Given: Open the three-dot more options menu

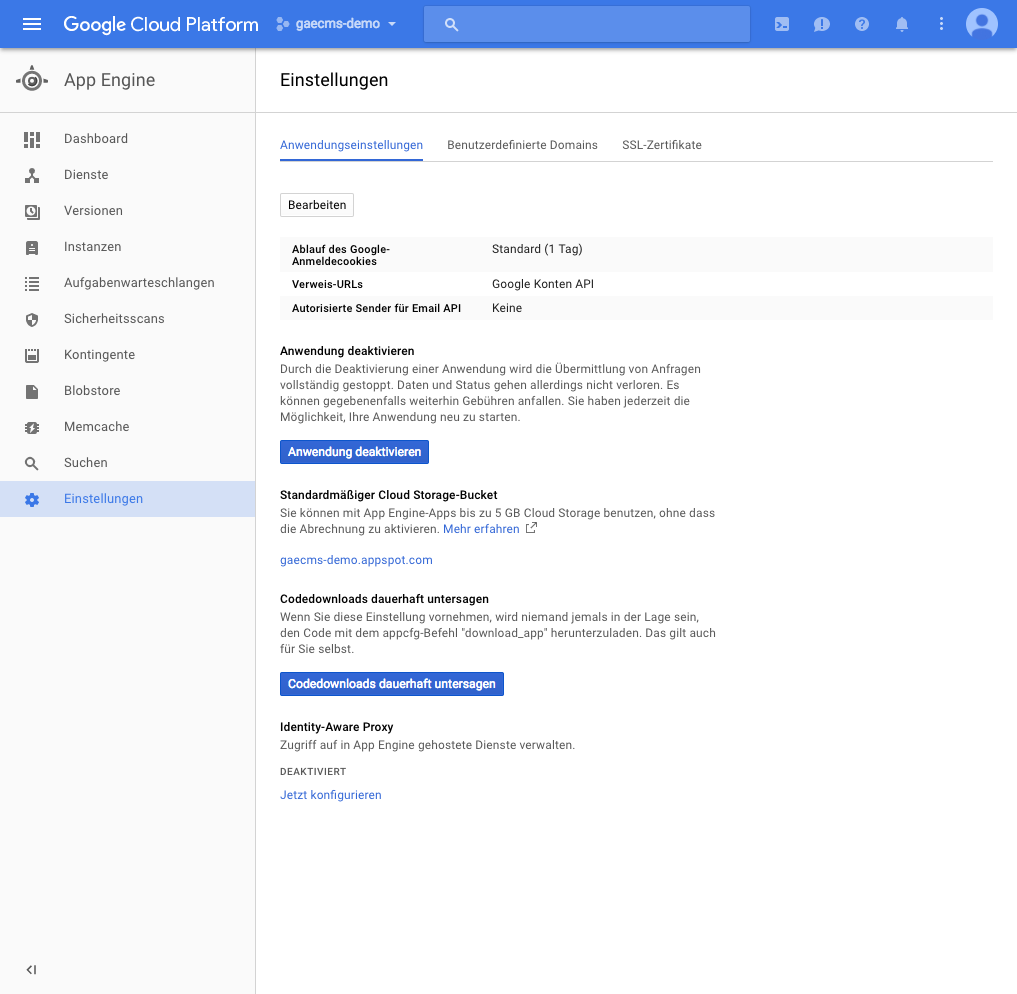Looking at the screenshot, I should 941,24.
